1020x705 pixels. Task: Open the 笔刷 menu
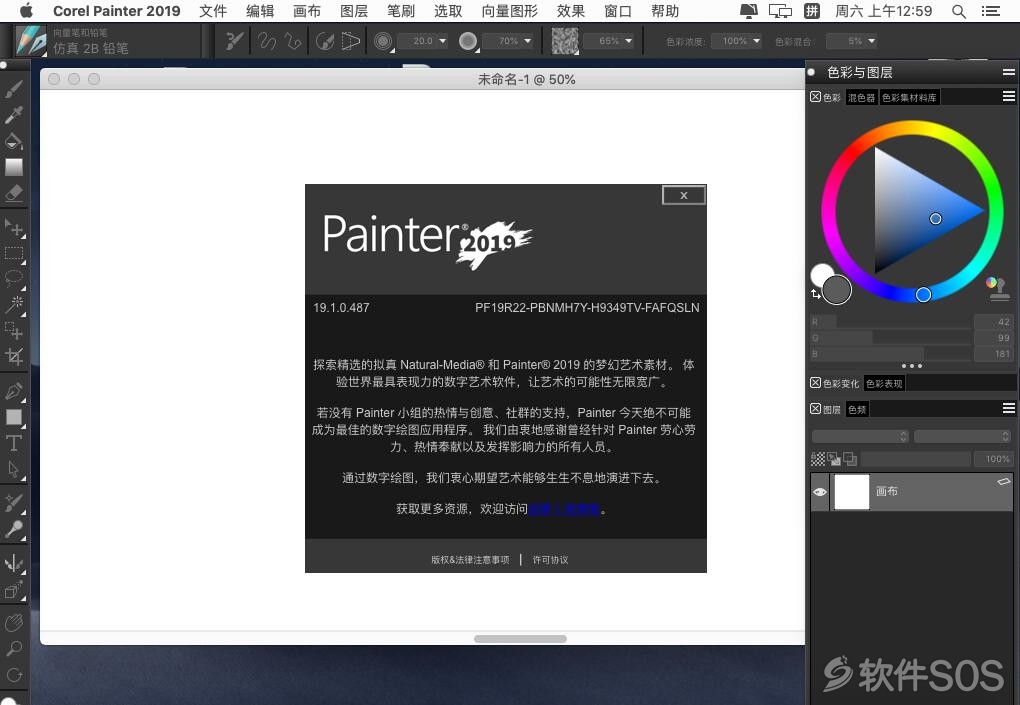pos(401,11)
